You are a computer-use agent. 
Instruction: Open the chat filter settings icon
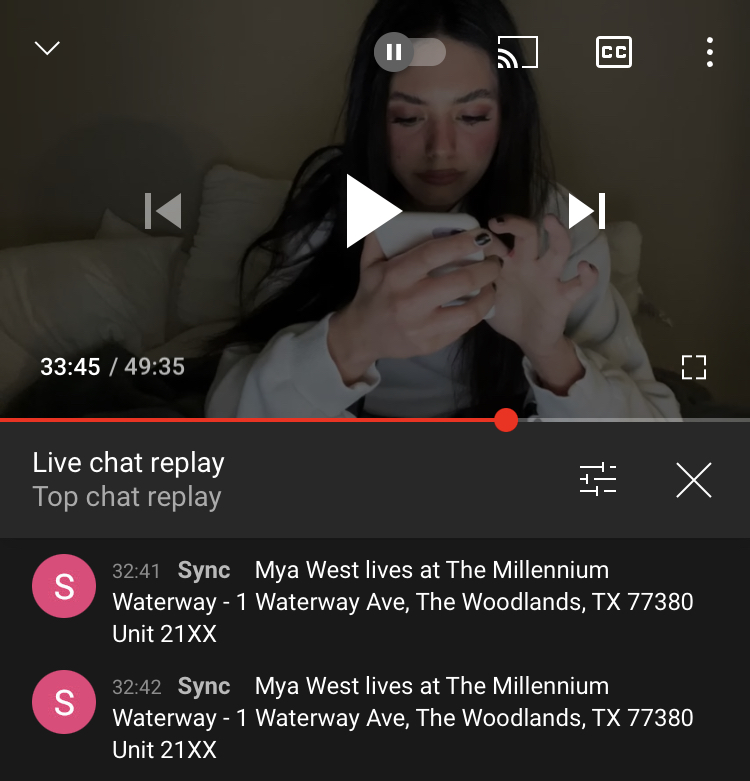598,480
